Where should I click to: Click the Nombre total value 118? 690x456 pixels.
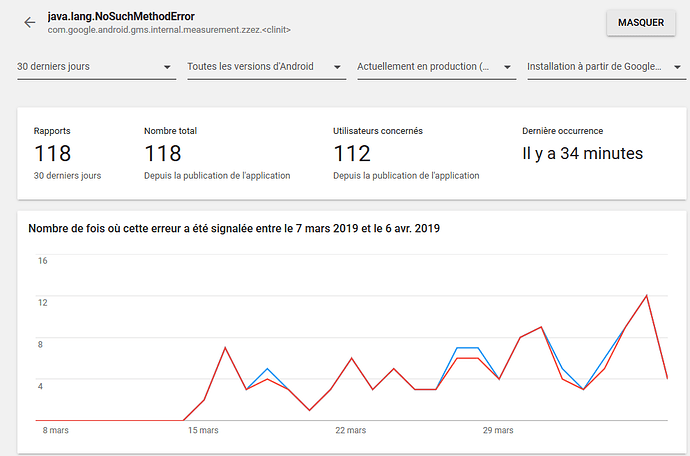click(x=163, y=153)
